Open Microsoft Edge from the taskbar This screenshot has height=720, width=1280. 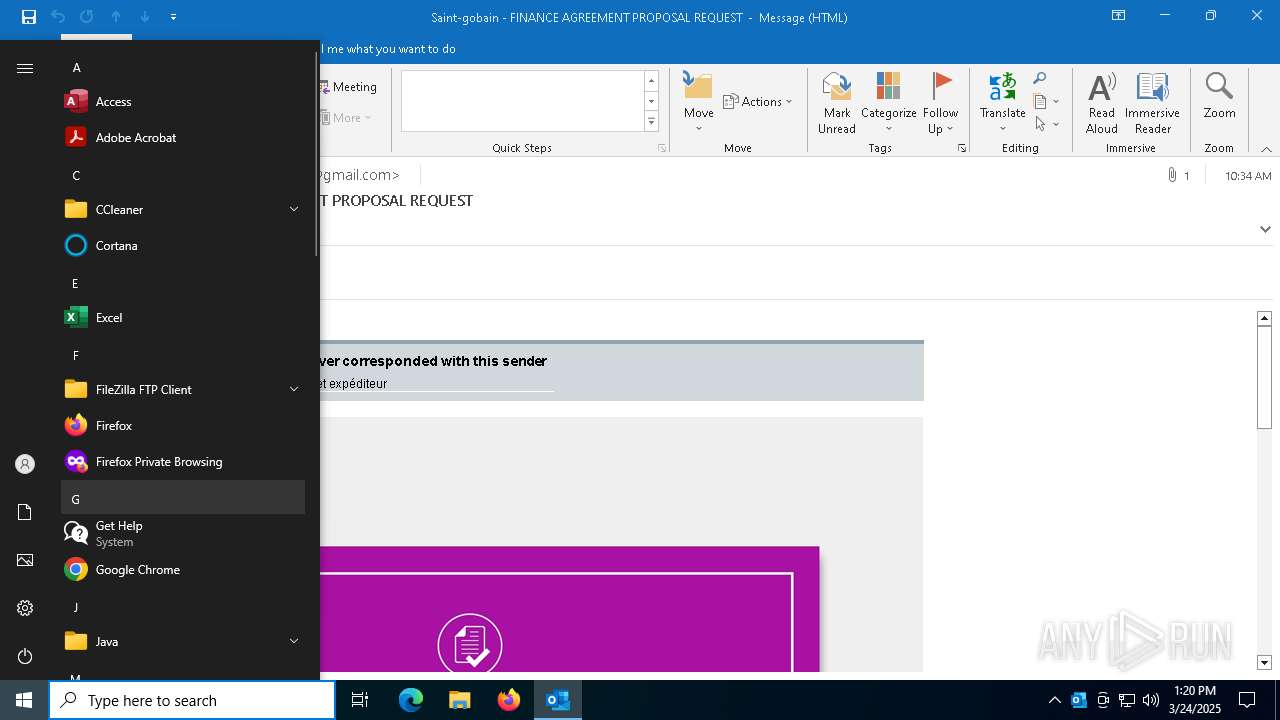pos(411,700)
